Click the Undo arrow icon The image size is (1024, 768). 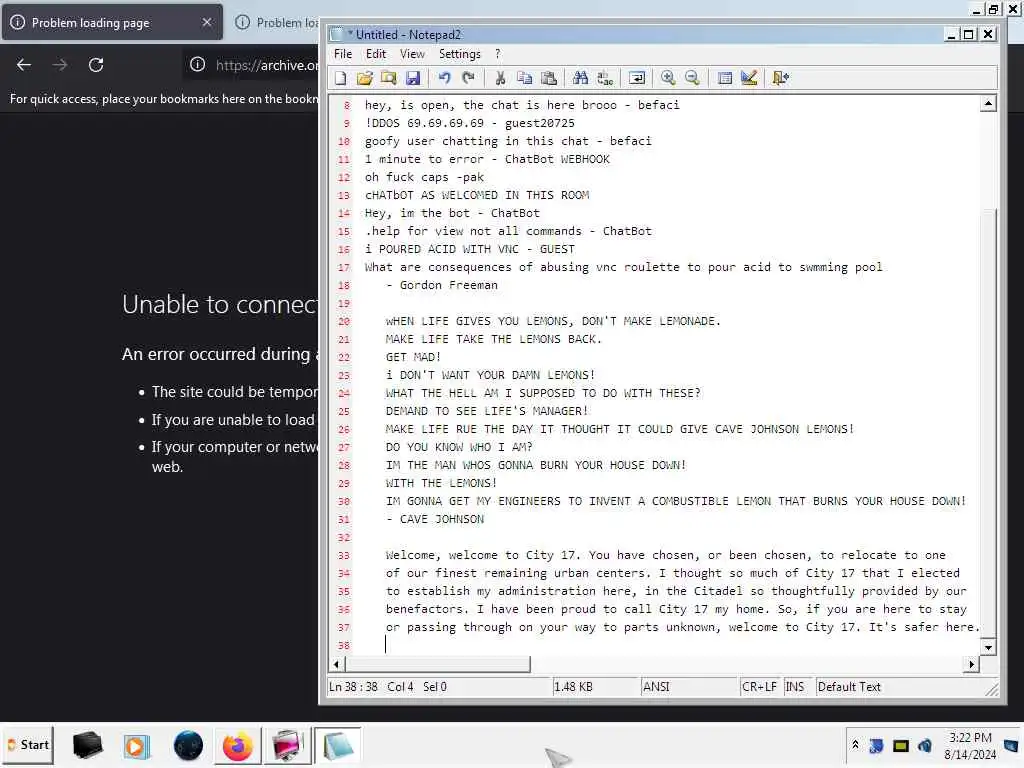coord(445,78)
